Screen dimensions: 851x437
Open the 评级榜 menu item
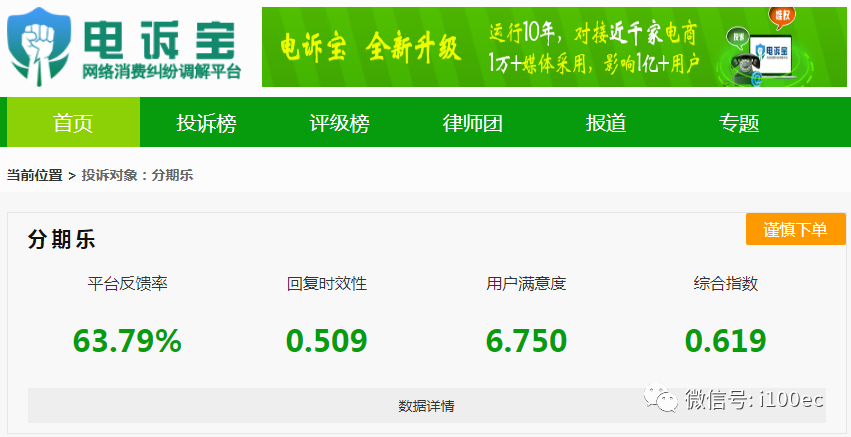[340, 123]
